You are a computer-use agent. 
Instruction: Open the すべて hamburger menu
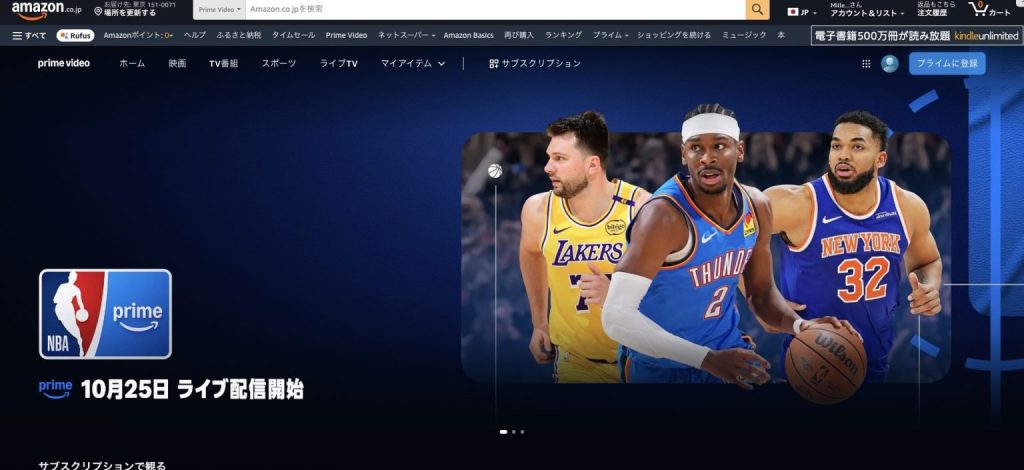[29, 35]
